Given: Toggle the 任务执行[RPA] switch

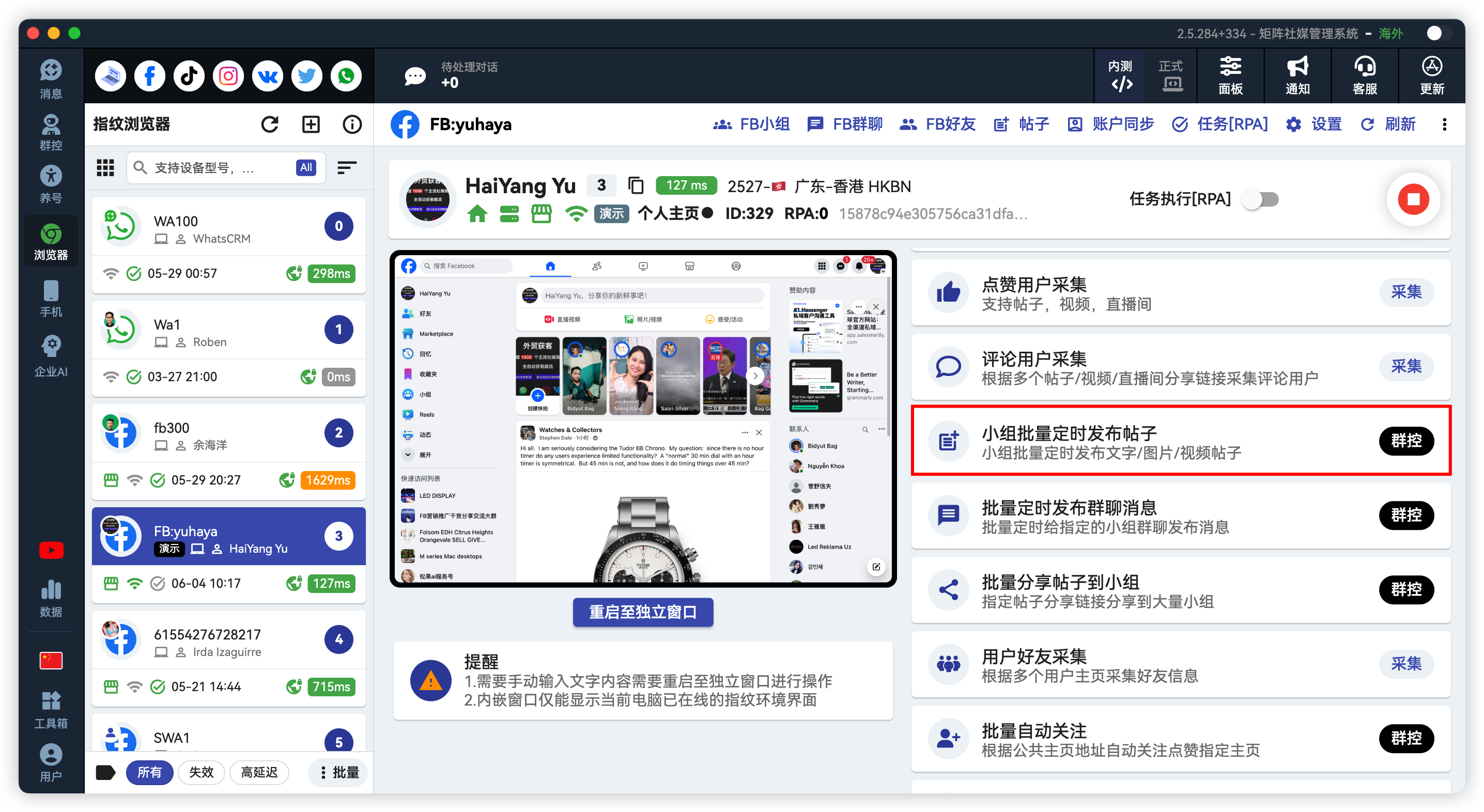Looking at the screenshot, I should point(1260,199).
